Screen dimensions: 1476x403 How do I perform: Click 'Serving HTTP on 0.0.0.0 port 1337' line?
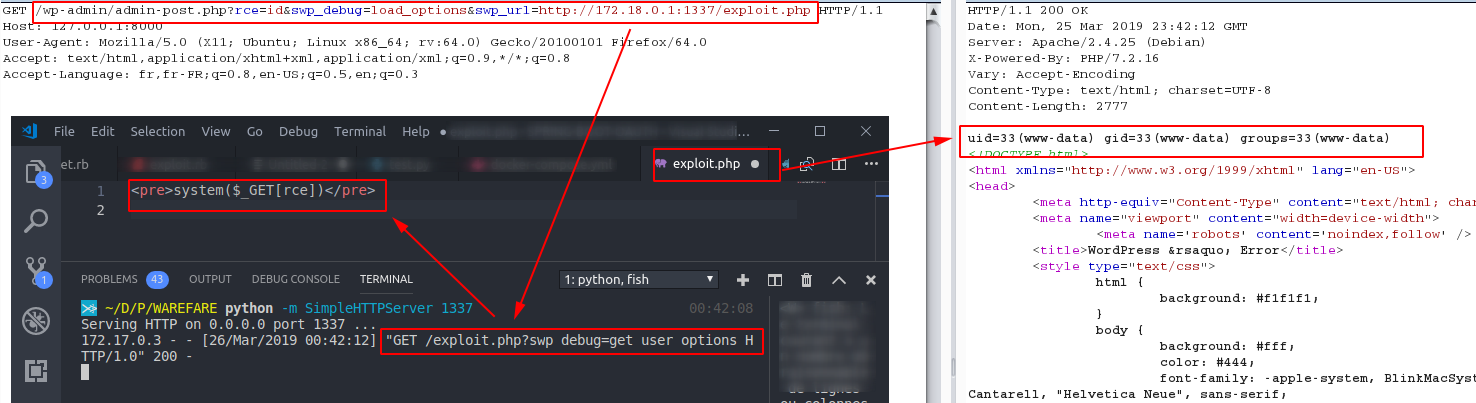pyautogui.click(x=229, y=325)
